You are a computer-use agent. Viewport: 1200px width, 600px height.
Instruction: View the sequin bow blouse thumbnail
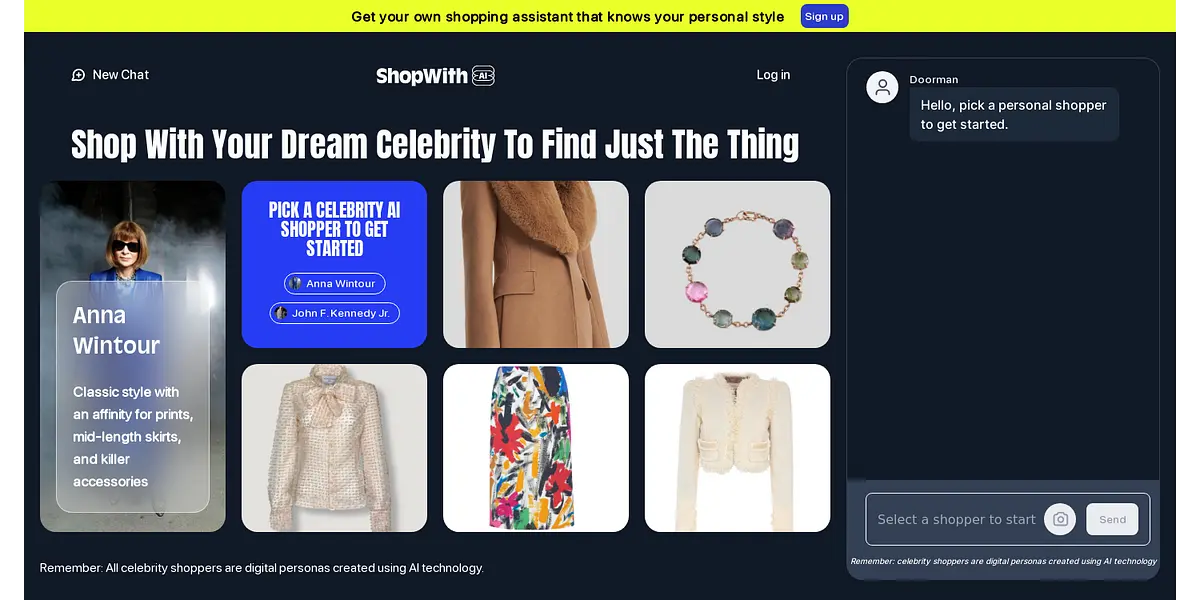(334, 448)
